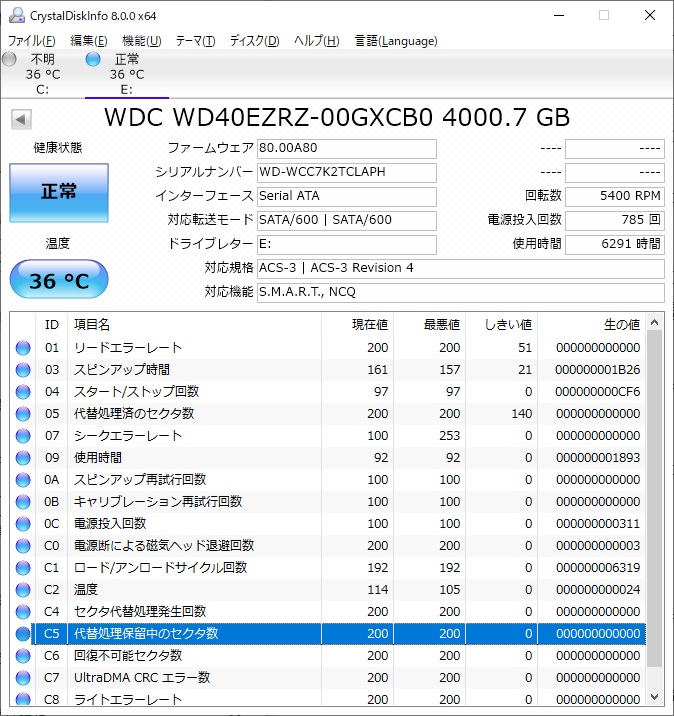Select the UltraDMA CRC エラー数 attribute name
The height and width of the screenshot is (716, 674).
click(142, 678)
